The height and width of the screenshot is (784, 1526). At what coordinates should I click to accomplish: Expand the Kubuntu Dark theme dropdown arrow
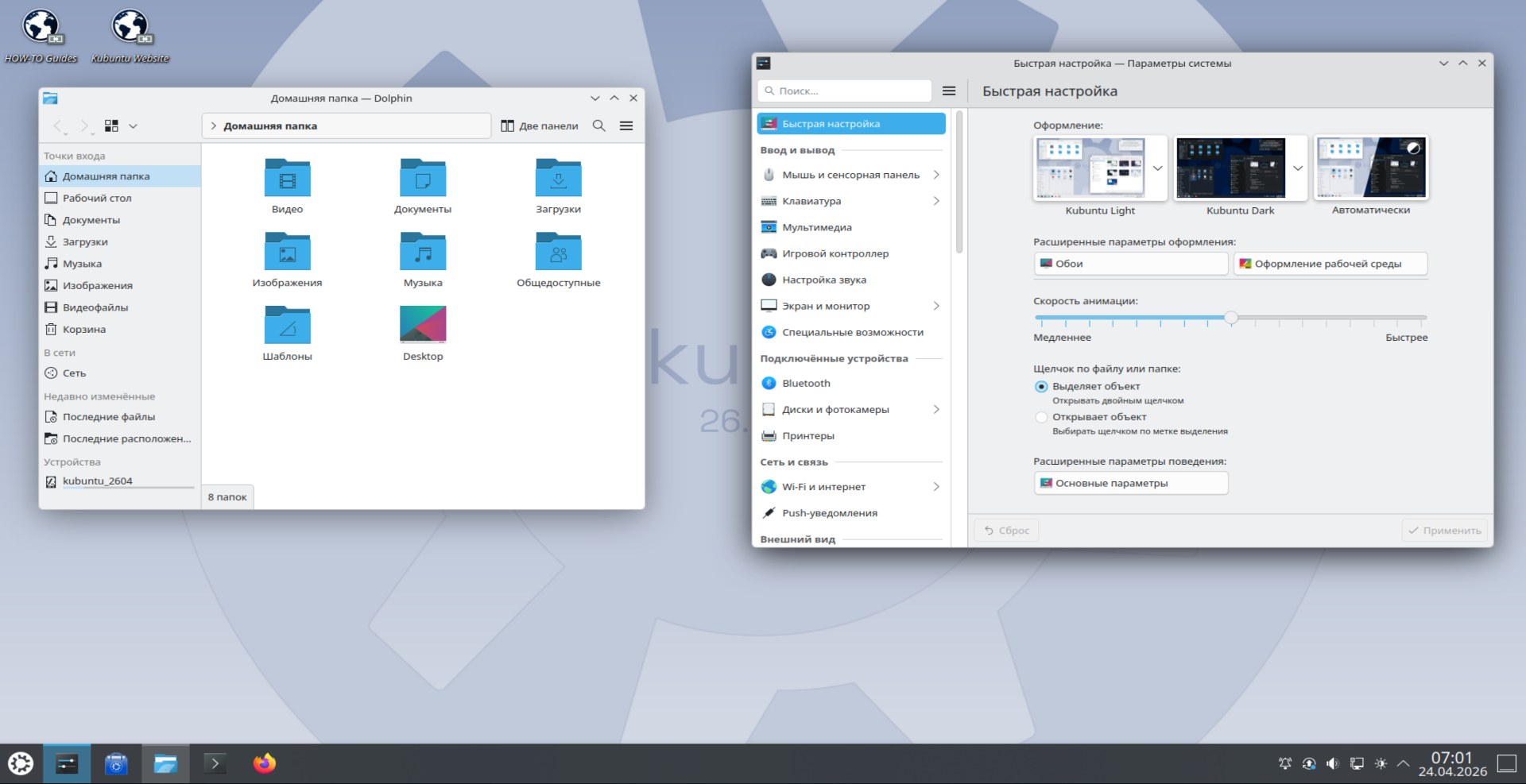[x=1297, y=168]
